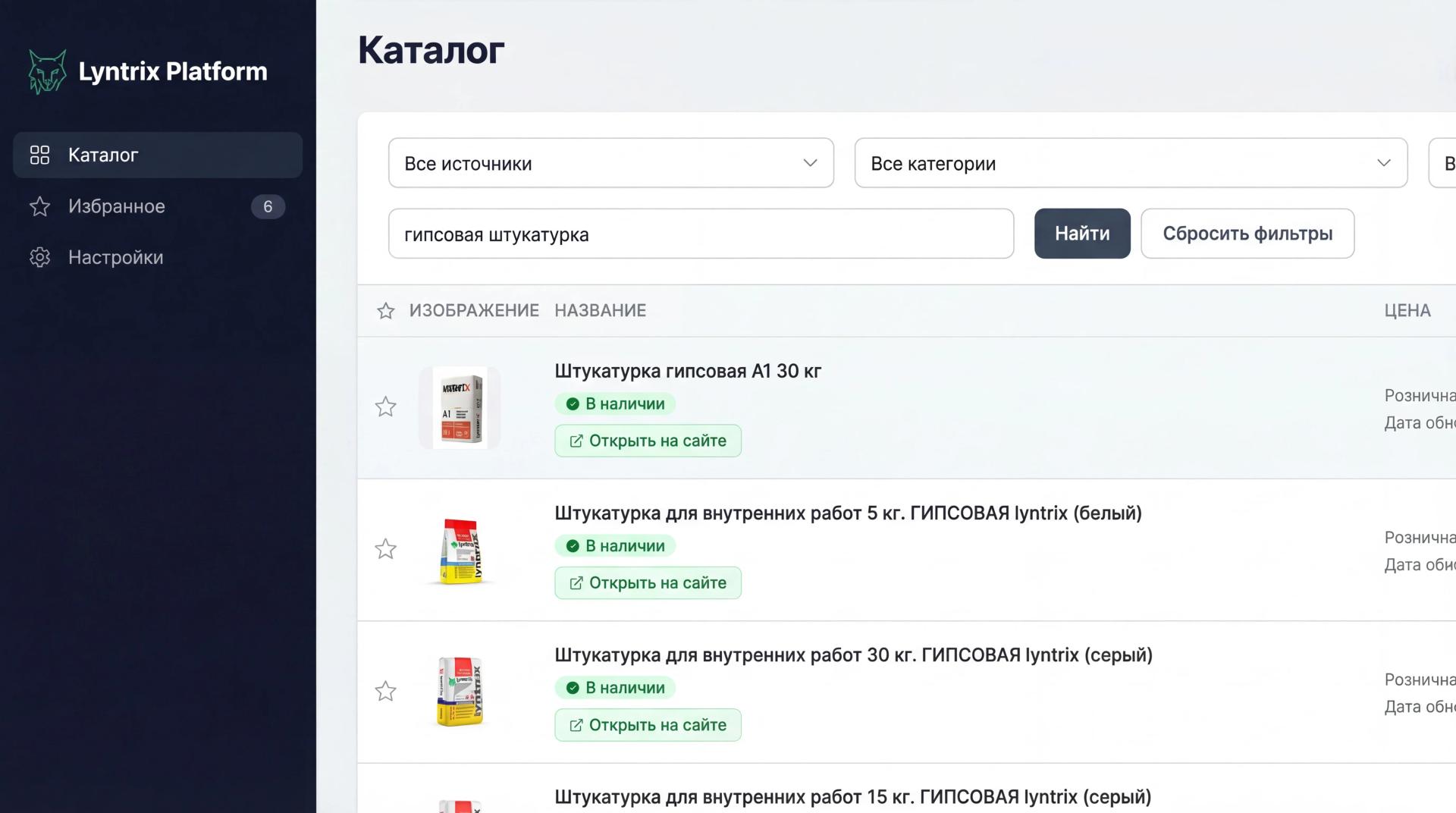Click the thumbnail of the A1 plaster bag
The height and width of the screenshot is (813, 1456).
(459, 407)
